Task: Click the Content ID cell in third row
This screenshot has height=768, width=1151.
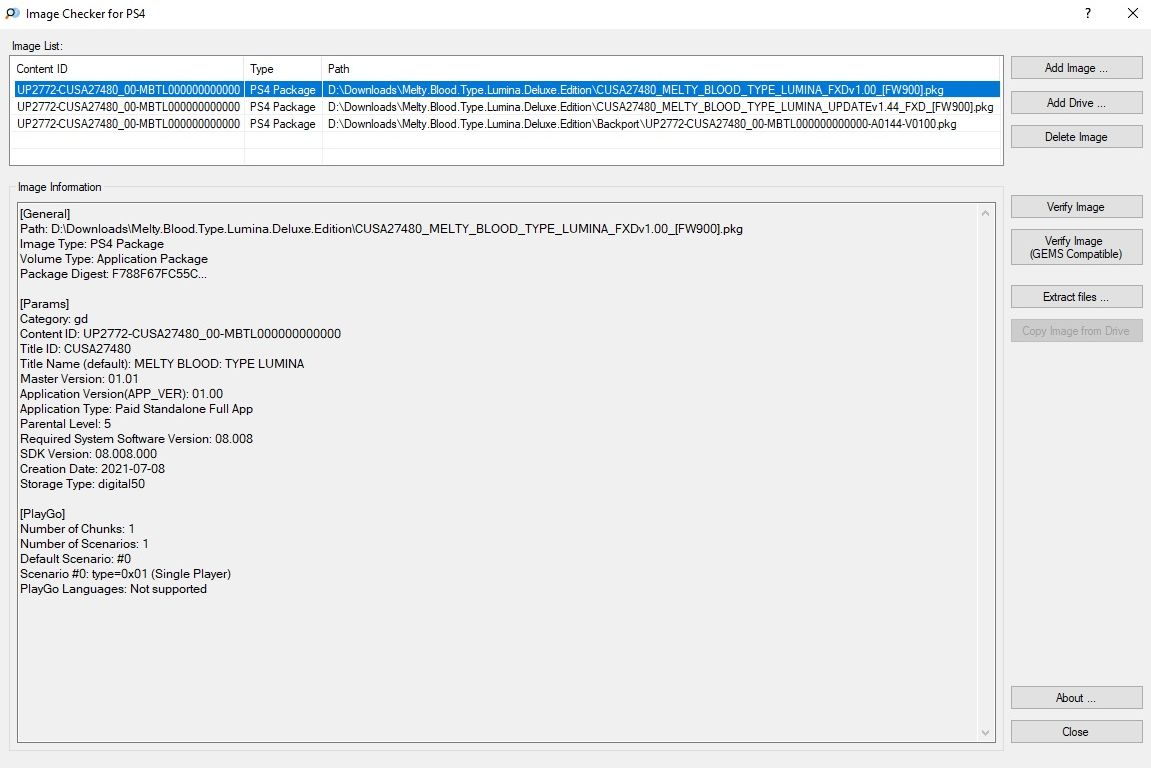Action: pos(128,124)
